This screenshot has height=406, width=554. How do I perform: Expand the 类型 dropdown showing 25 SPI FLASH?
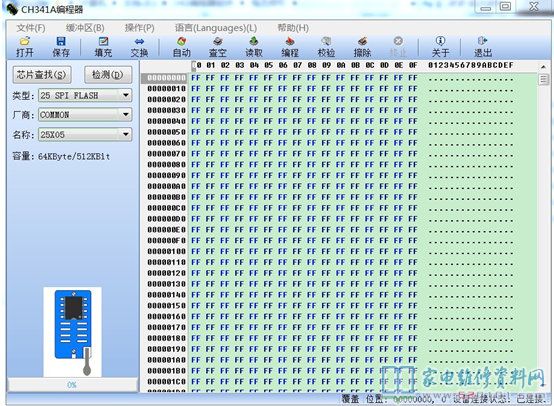click(x=85, y=95)
